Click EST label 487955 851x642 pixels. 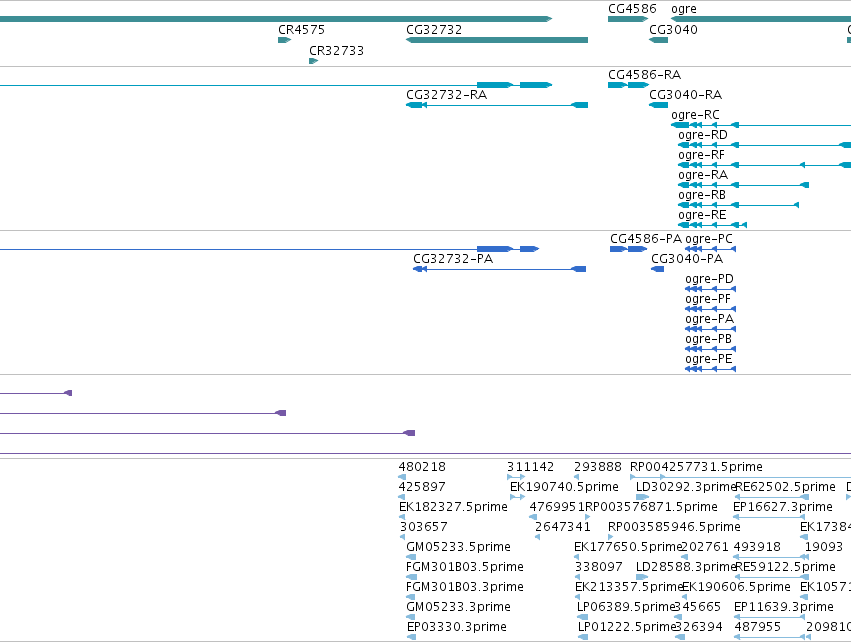click(x=757, y=627)
